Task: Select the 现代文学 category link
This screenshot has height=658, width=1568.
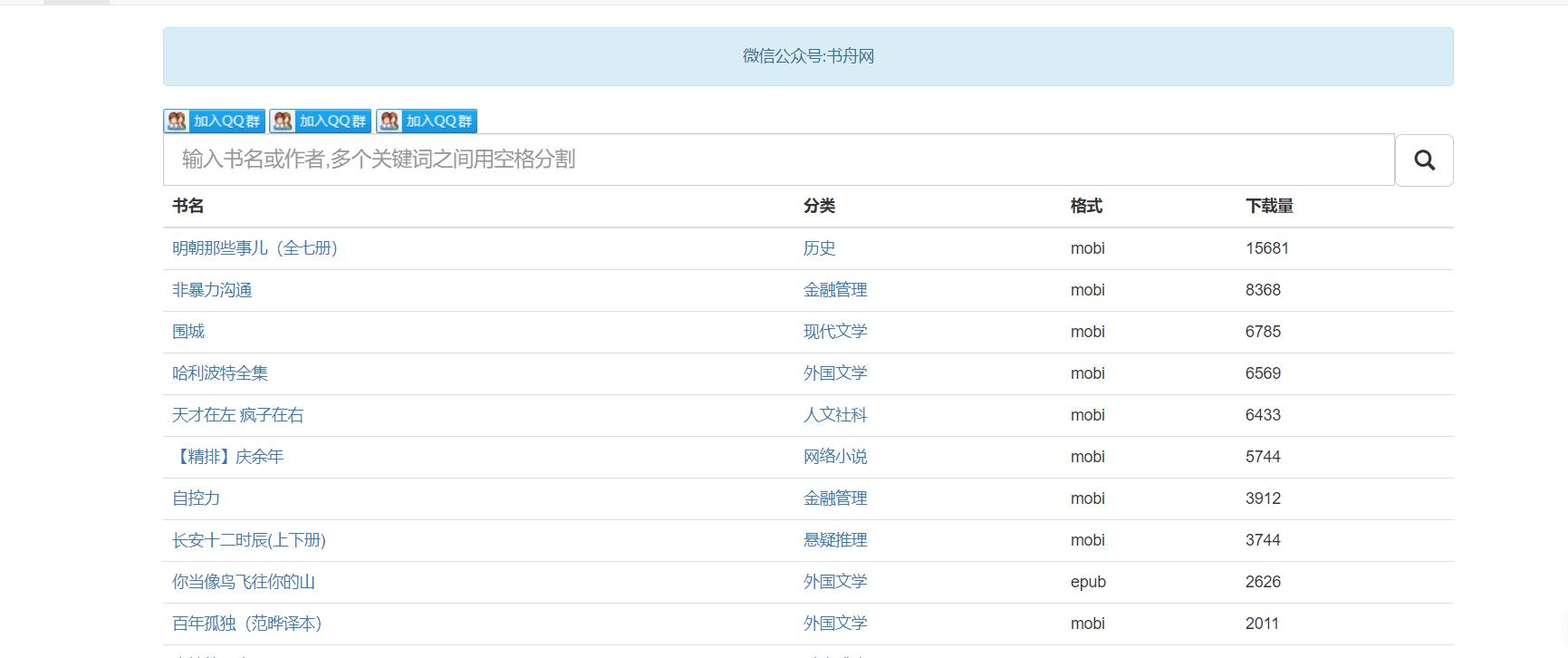Action: click(835, 332)
